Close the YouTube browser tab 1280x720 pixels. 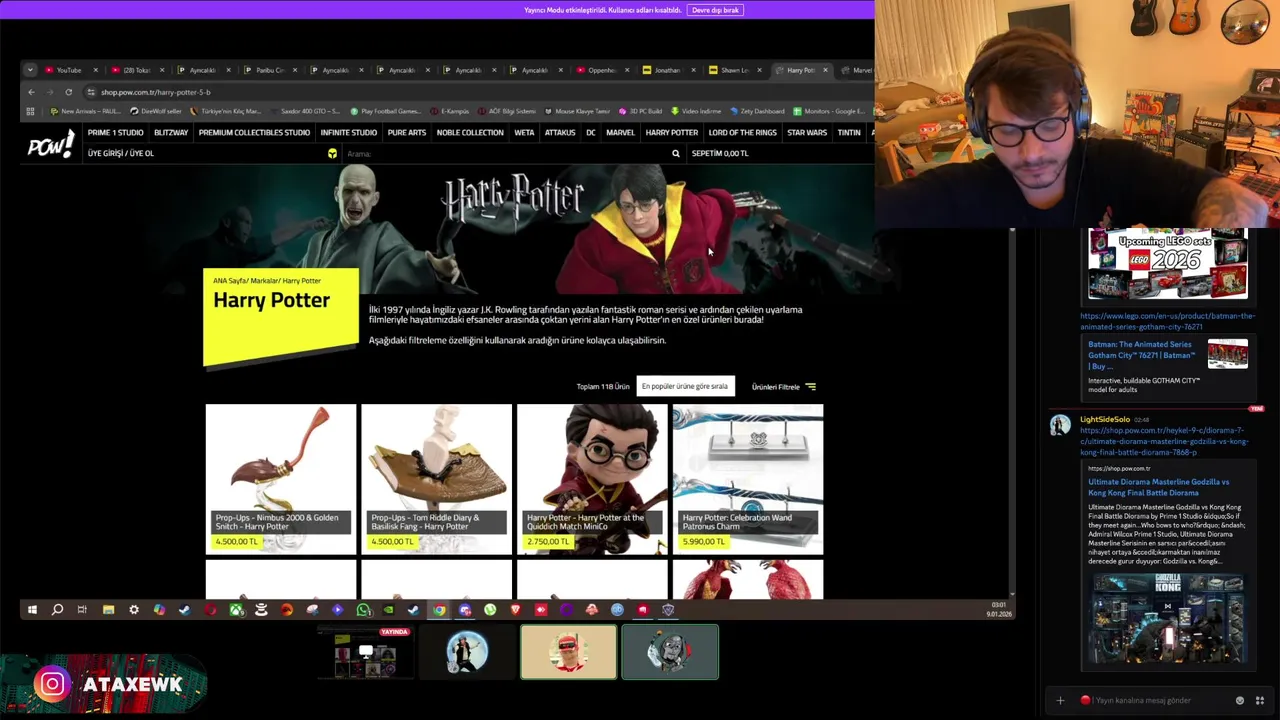(96, 70)
